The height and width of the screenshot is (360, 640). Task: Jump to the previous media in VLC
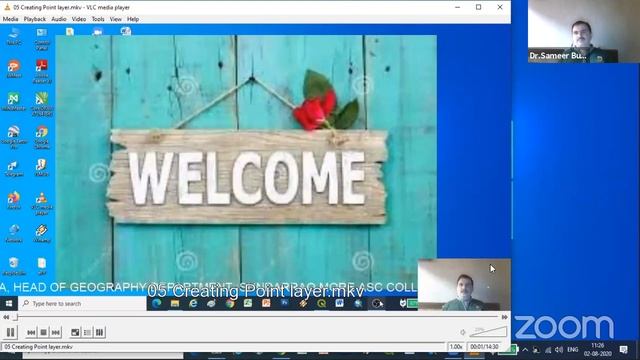[x=31, y=333]
